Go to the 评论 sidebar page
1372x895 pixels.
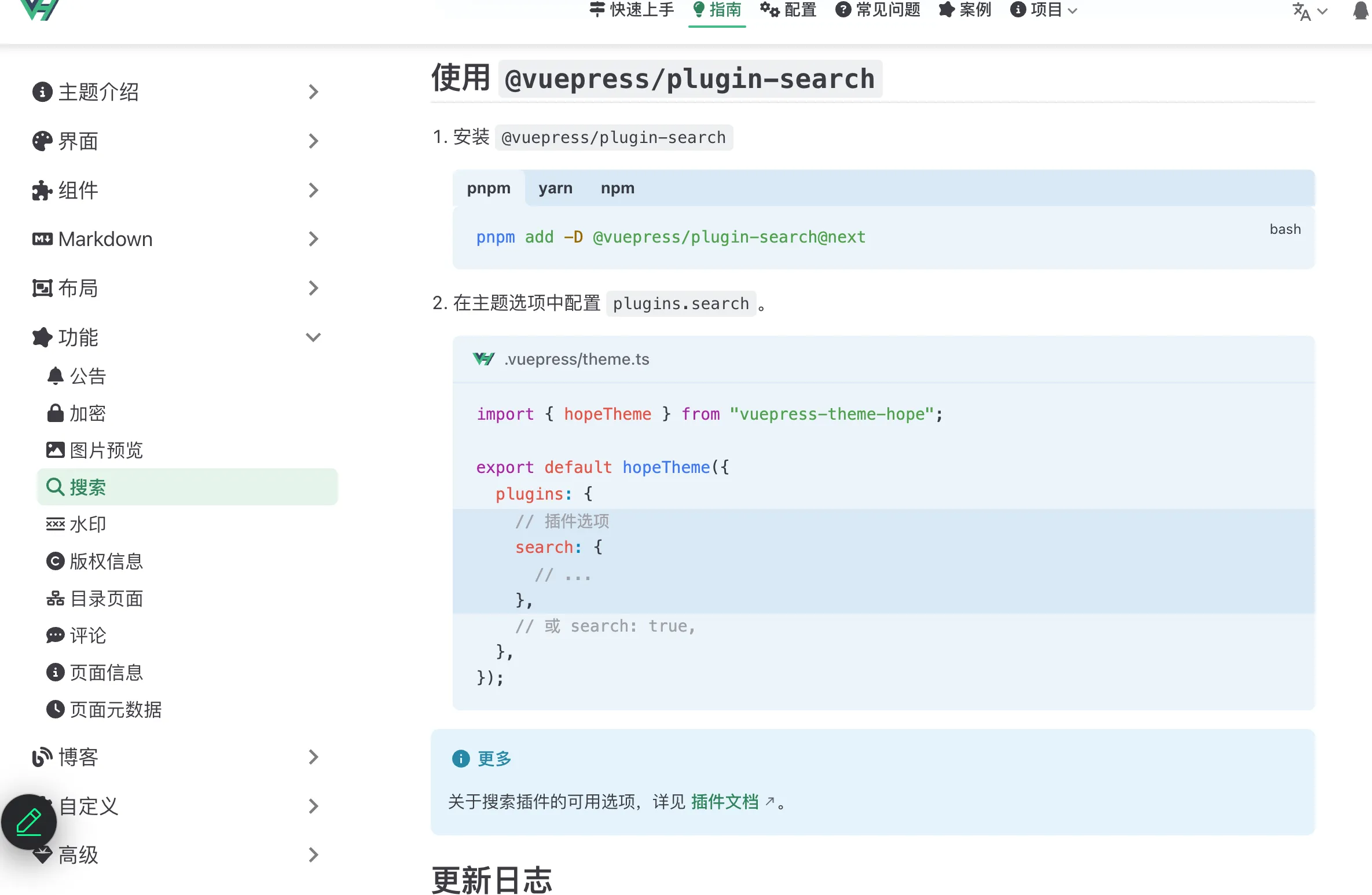[186, 635]
